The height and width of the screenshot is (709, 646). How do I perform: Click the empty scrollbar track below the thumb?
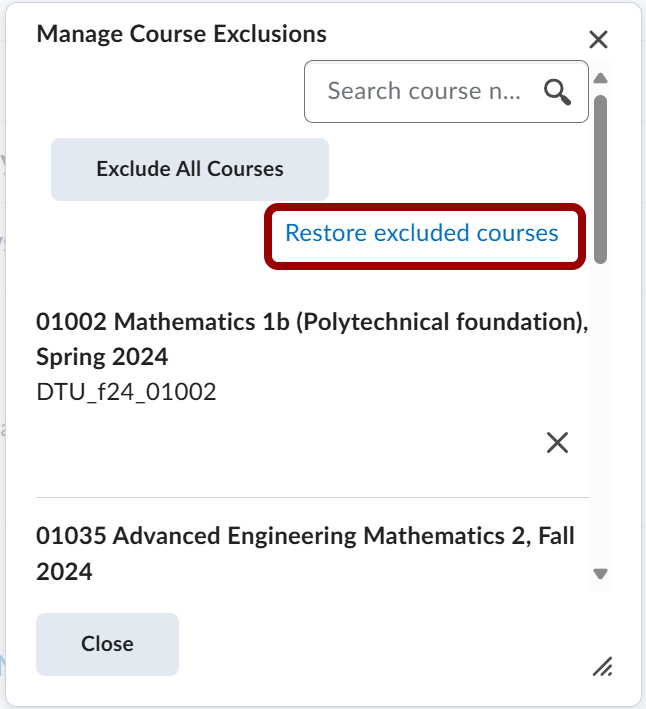(x=600, y=420)
